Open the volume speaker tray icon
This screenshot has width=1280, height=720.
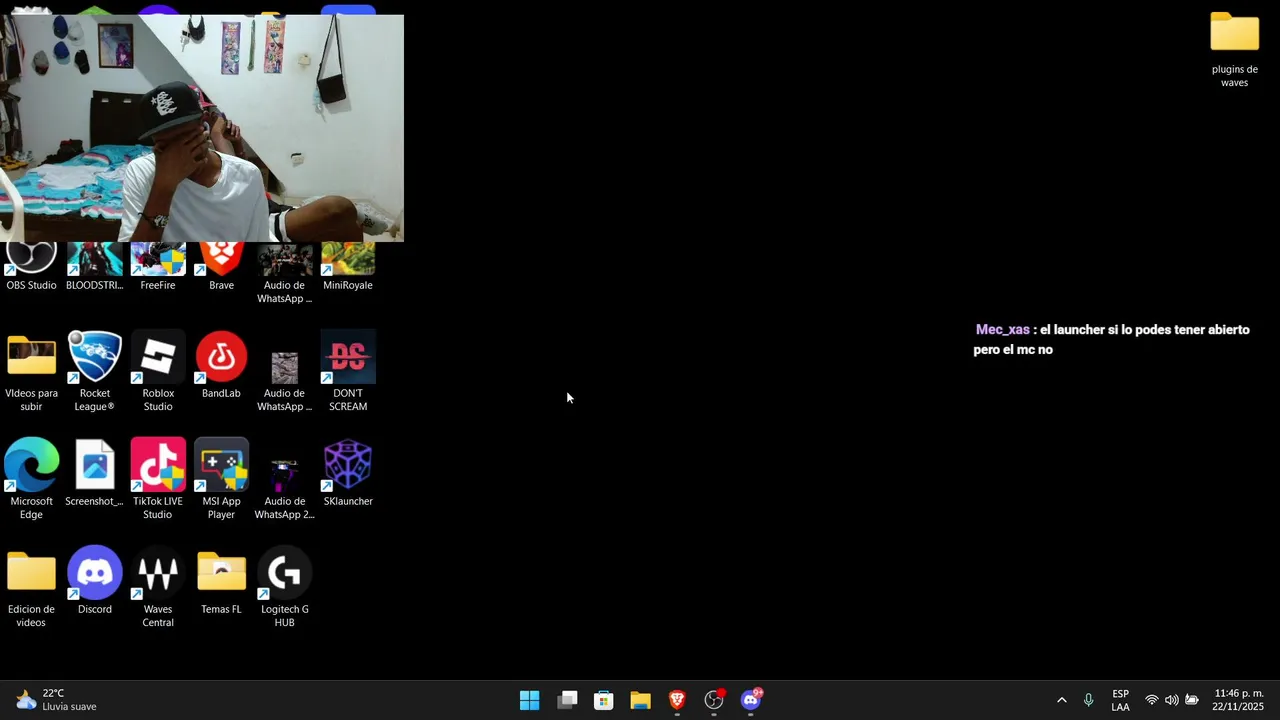point(1171,700)
